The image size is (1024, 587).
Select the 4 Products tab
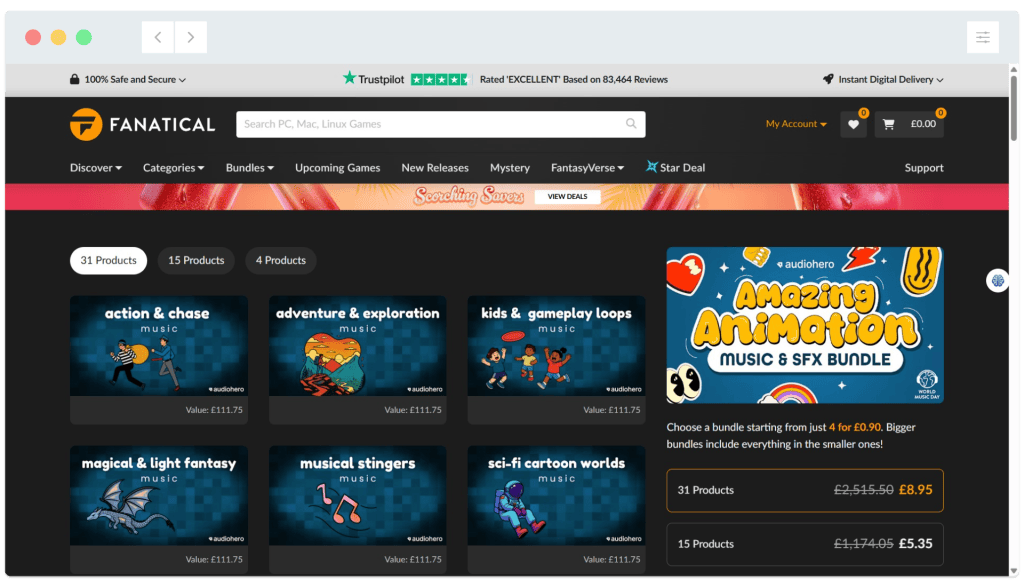click(281, 261)
